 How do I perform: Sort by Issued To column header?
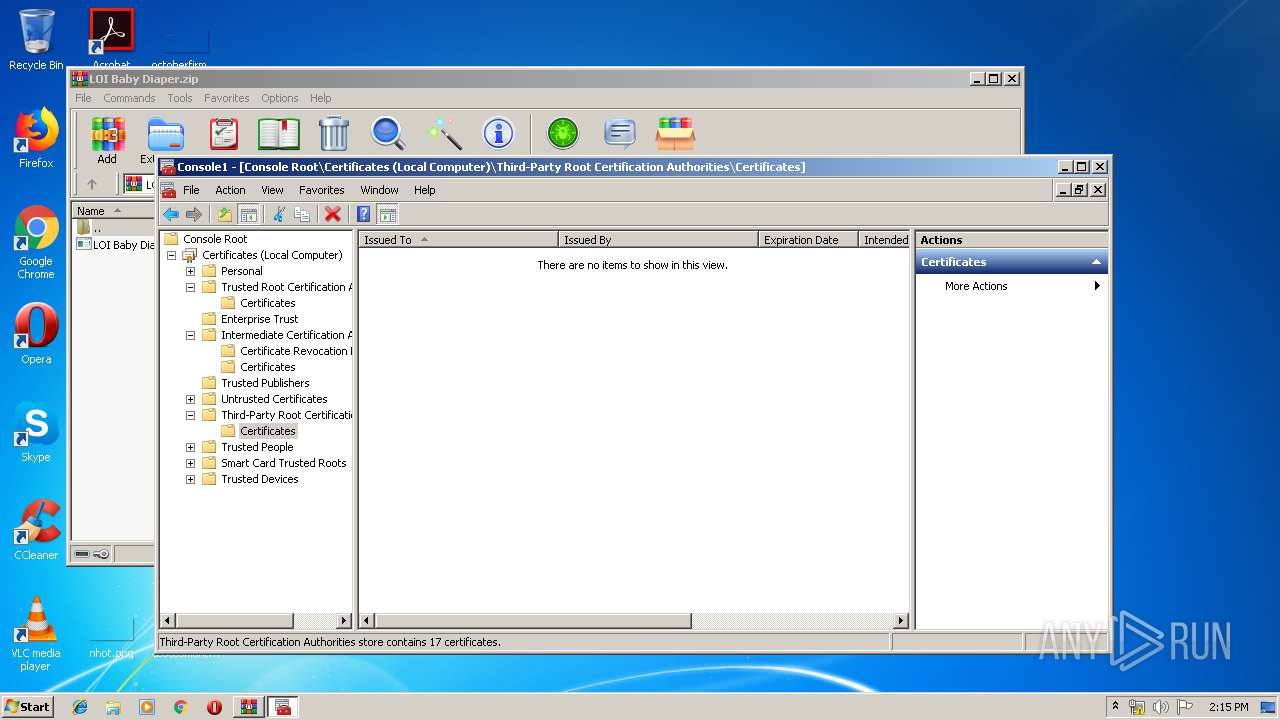click(x=458, y=240)
